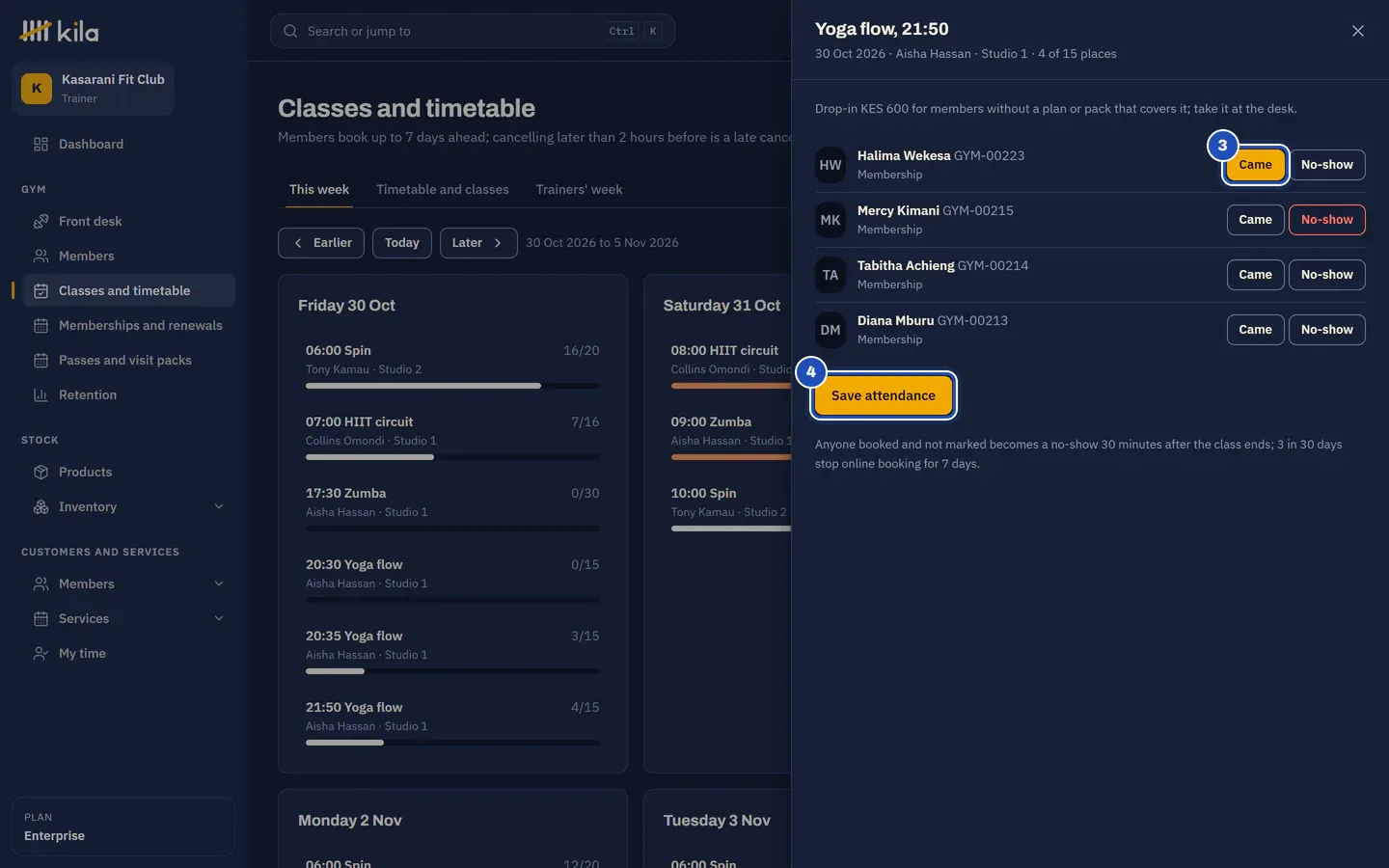Mark Halima Wekesa as Came
Image resolution: width=1389 pixels, height=868 pixels.
click(1255, 165)
